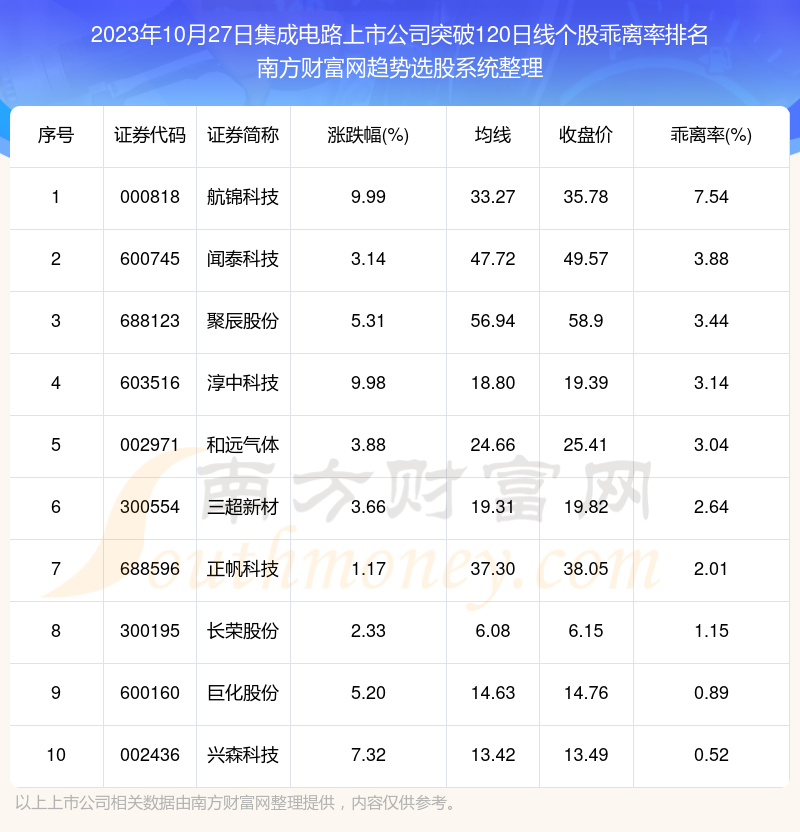Click closing price 49.57
This screenshot has width=800, height=832.
[x=586, y=259]
